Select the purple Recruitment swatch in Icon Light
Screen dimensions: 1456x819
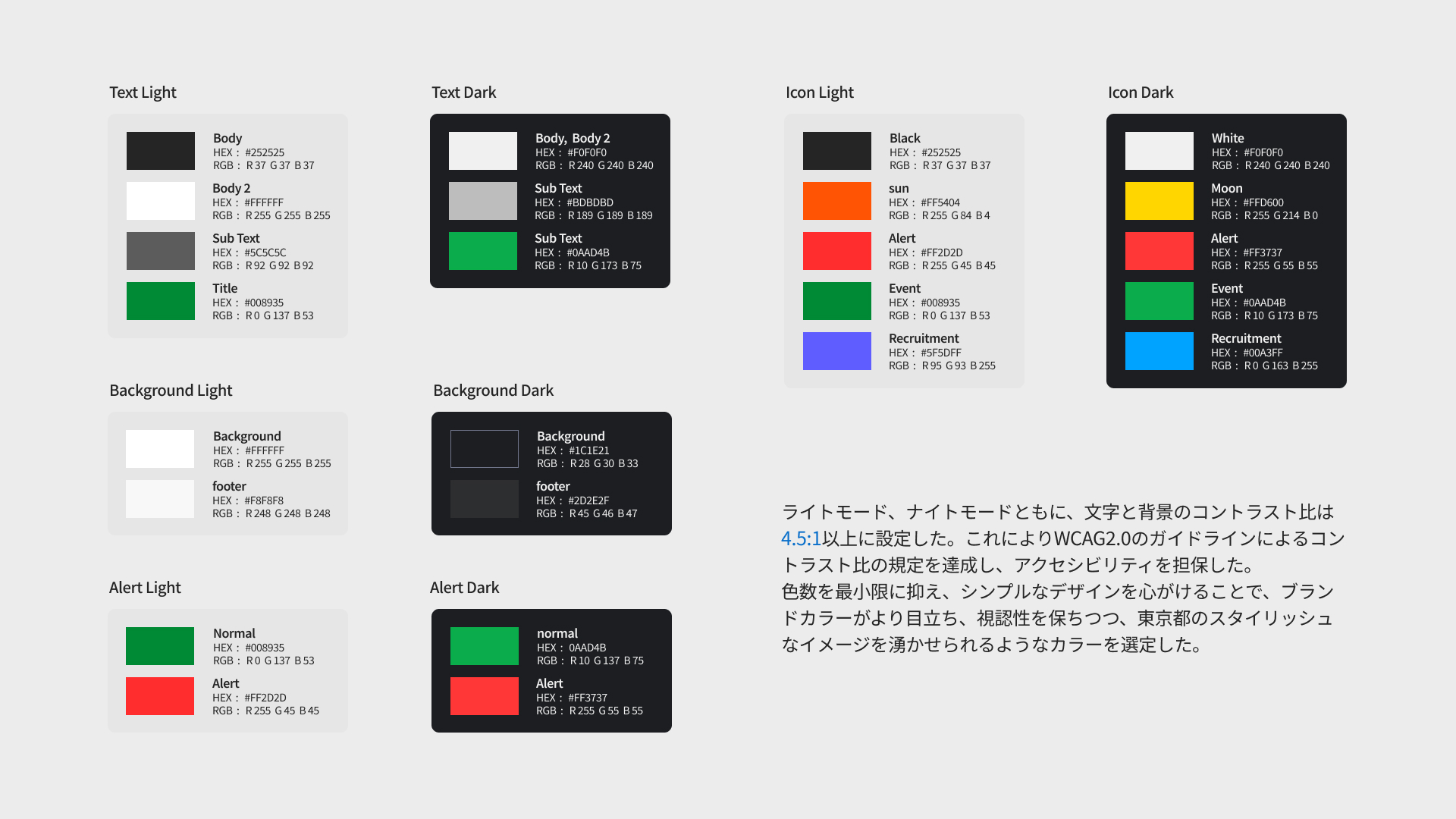(x=836, y=351)
